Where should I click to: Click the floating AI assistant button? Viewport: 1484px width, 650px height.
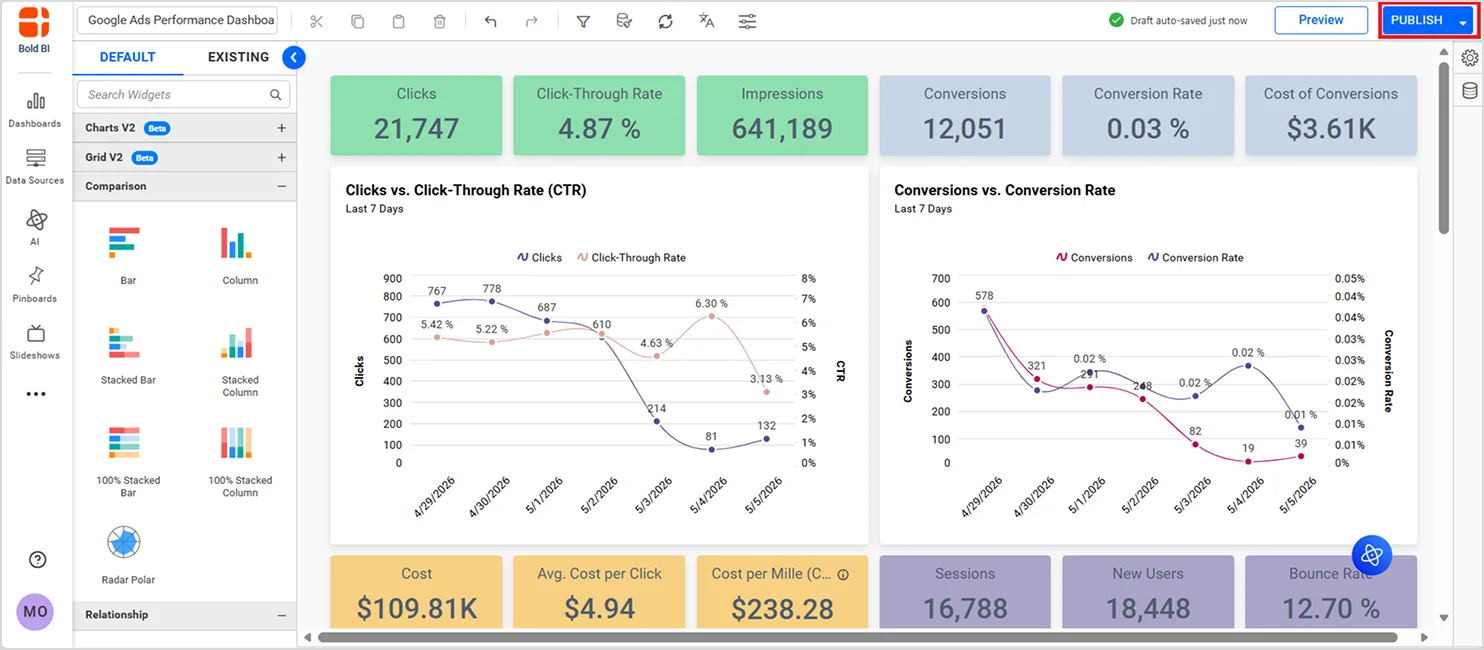pos(1372,554)
